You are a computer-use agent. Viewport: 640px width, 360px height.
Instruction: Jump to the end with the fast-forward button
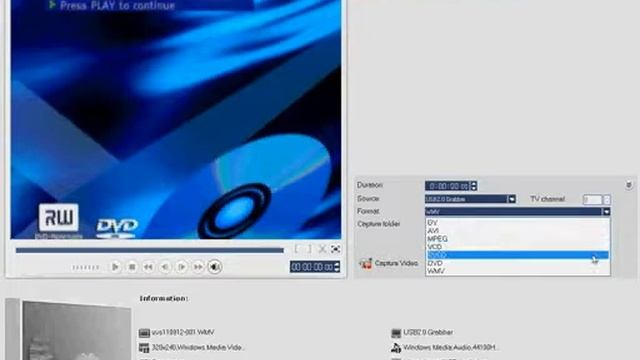pyautogui.click(x=198, y=267)
